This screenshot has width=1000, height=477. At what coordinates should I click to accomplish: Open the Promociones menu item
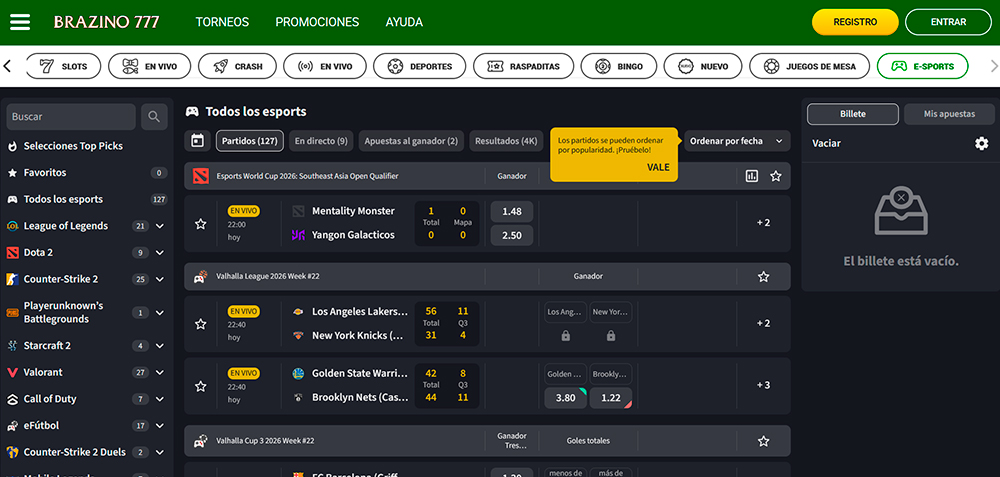pos(317,22)
